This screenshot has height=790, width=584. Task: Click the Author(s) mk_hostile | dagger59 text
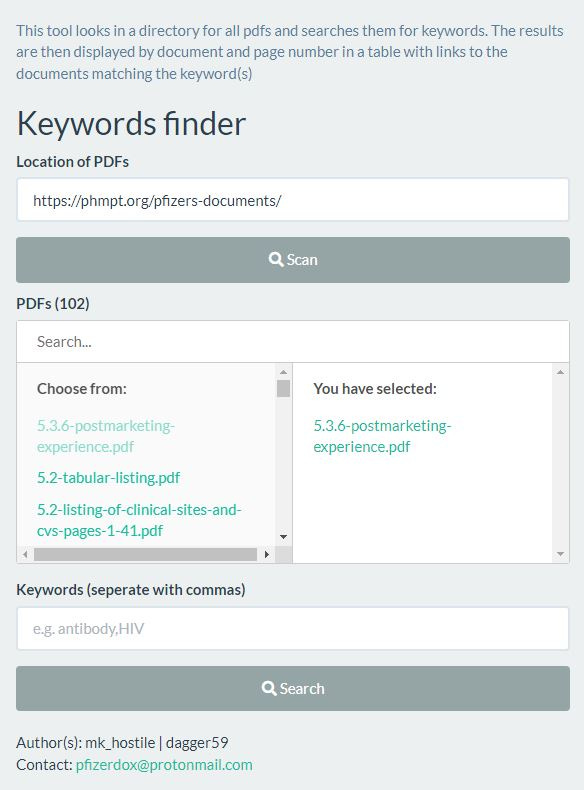(x=122, y=743)
